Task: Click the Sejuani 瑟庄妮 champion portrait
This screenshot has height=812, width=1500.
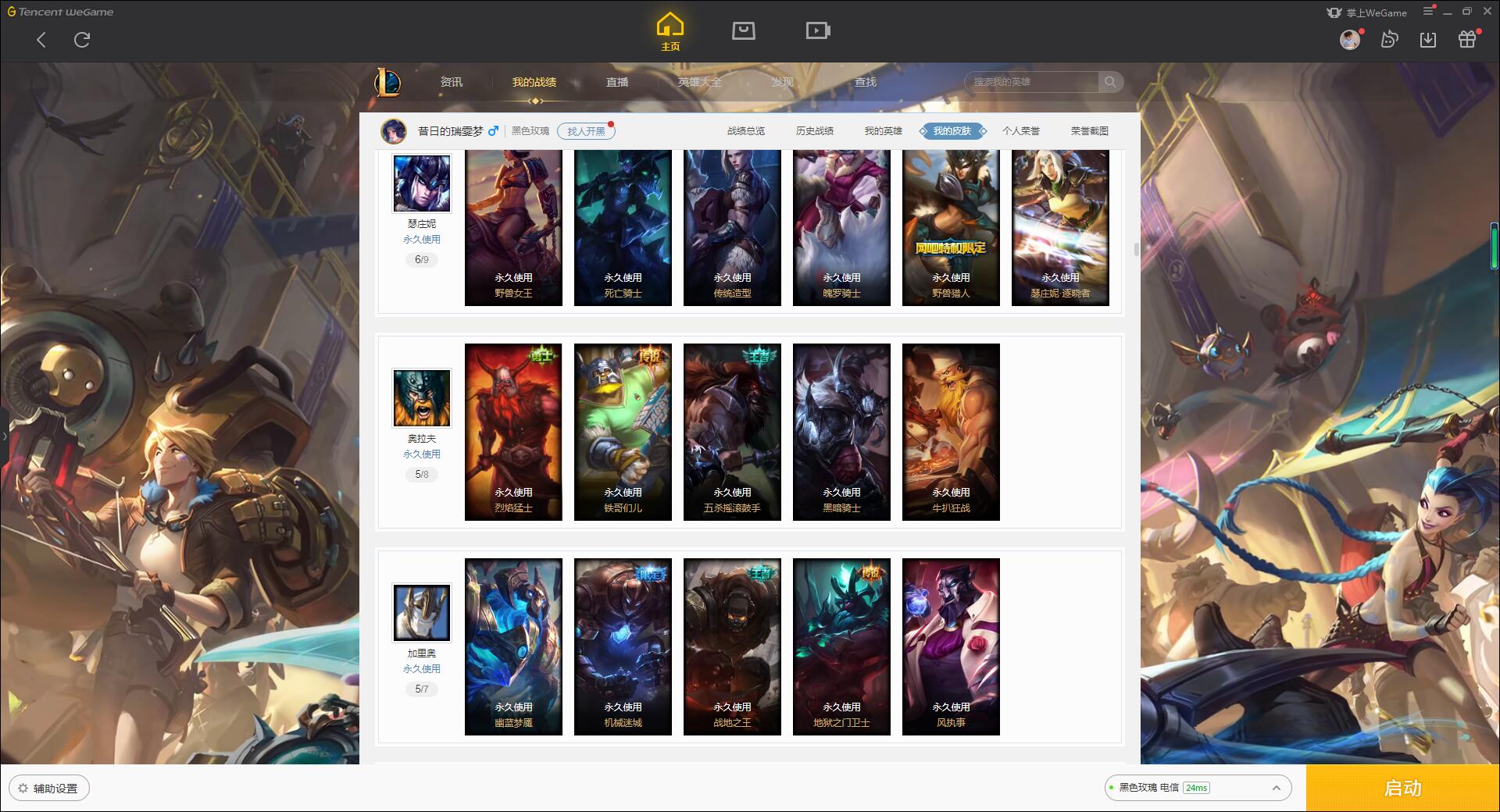Action: [422, 183]
